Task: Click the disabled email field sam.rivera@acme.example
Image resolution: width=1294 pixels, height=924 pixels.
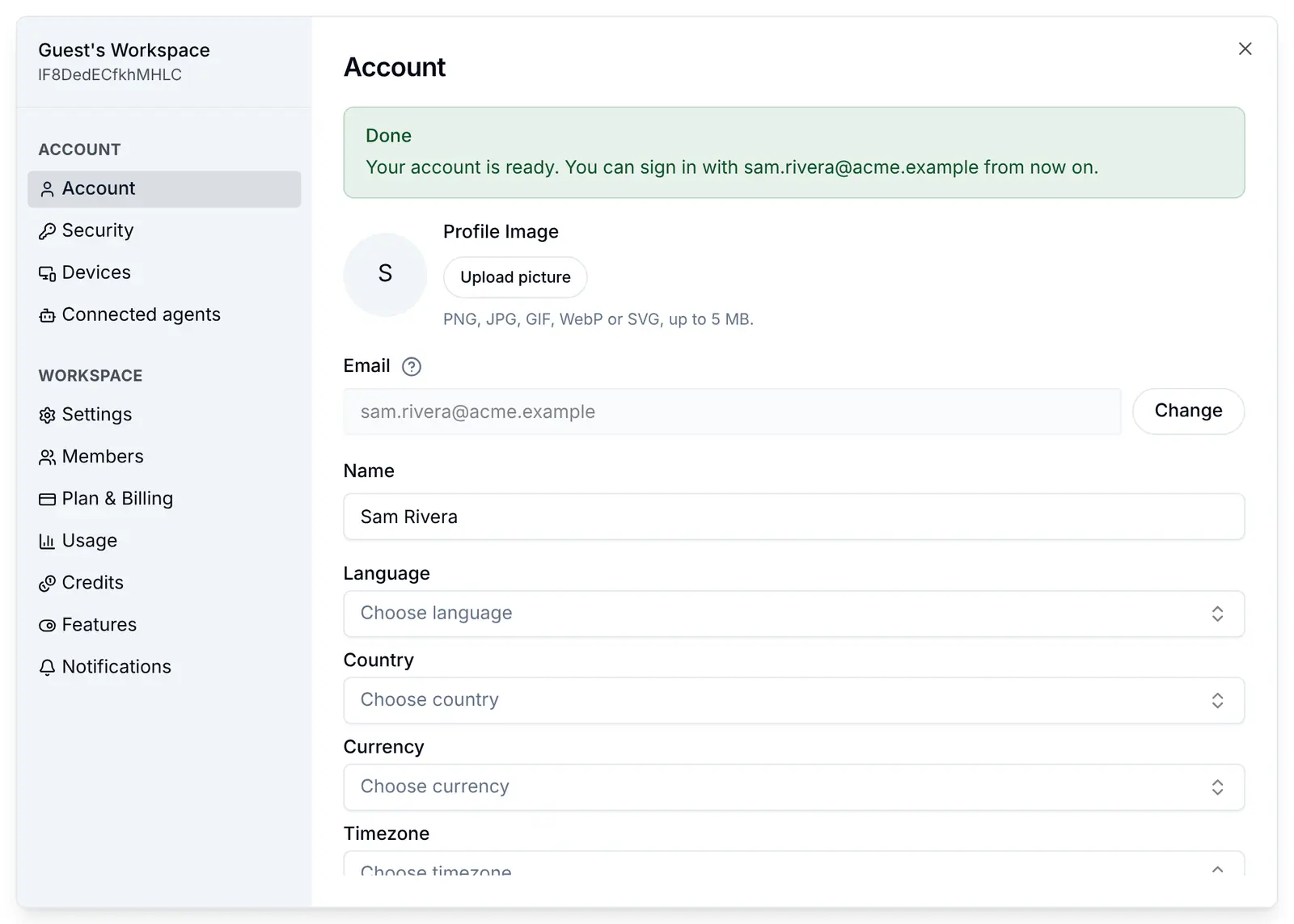Action: (x=732, y=411)
